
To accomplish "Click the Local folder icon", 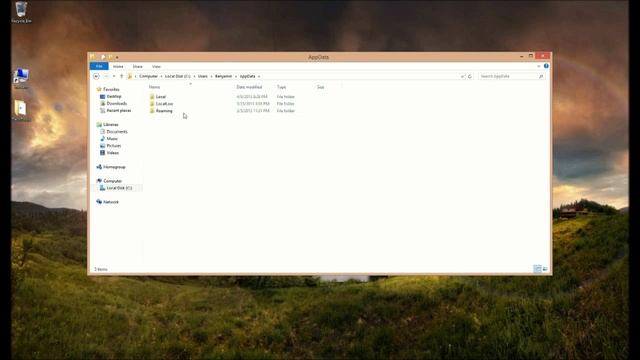I will click(152, 97).
